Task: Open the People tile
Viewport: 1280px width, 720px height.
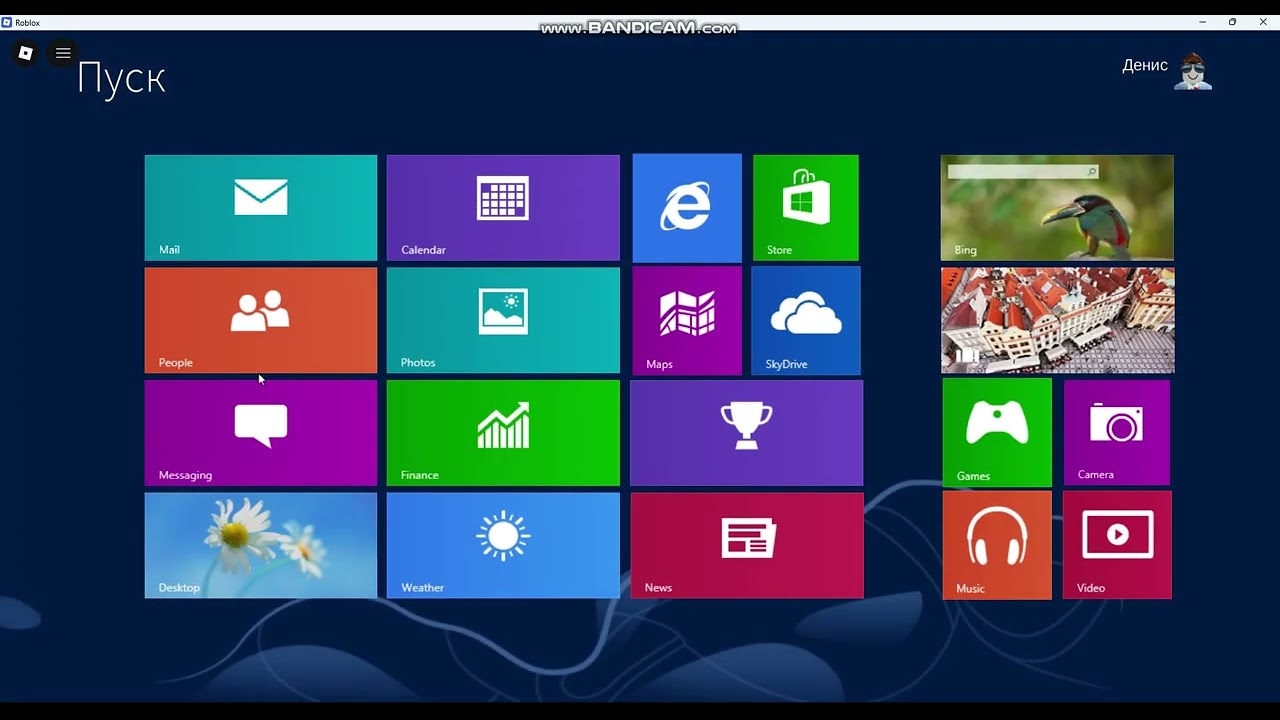Action: [x=261, y=320]
